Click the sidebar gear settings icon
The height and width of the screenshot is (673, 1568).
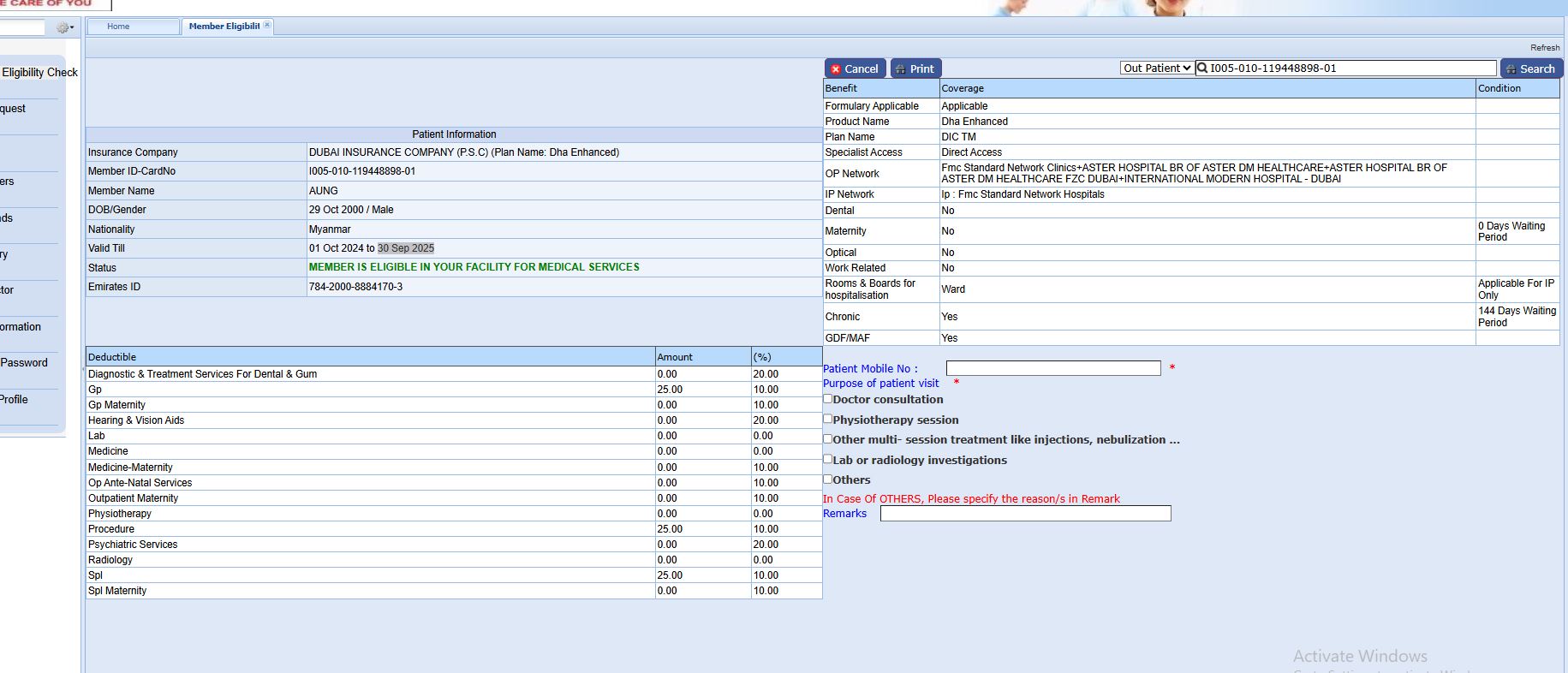tap(62, 27)
